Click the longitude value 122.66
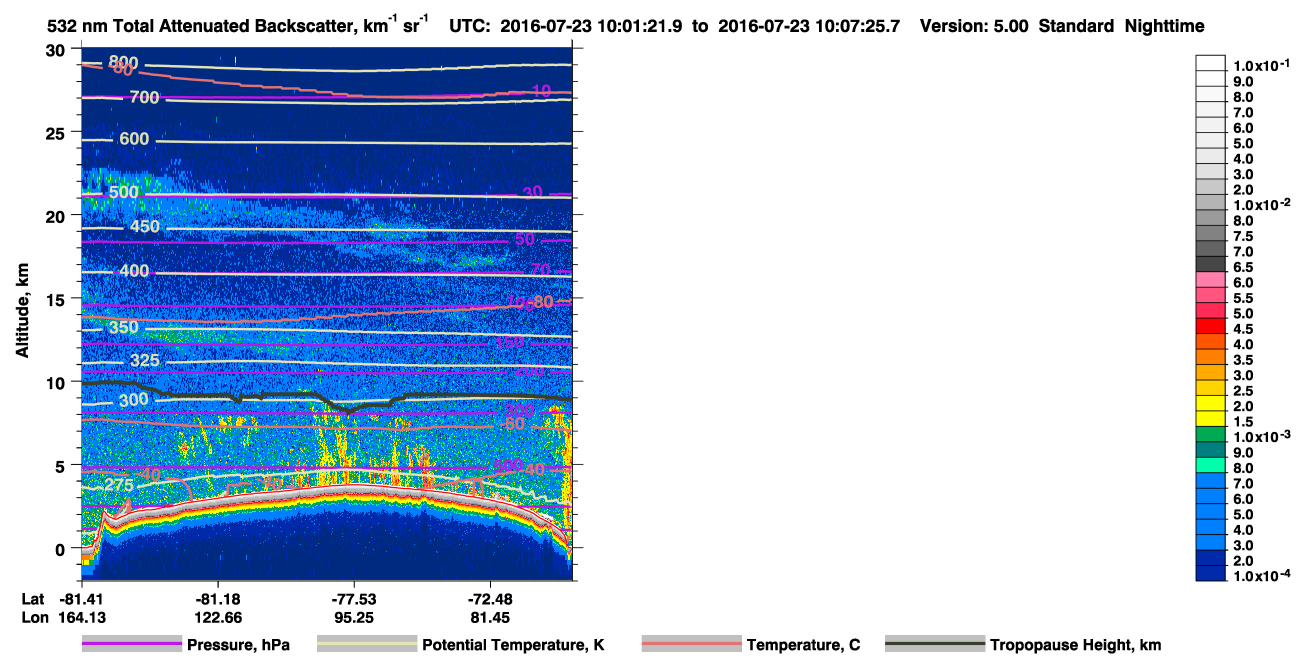Screen dimensions: 1300x667 [x=217, y=617]
